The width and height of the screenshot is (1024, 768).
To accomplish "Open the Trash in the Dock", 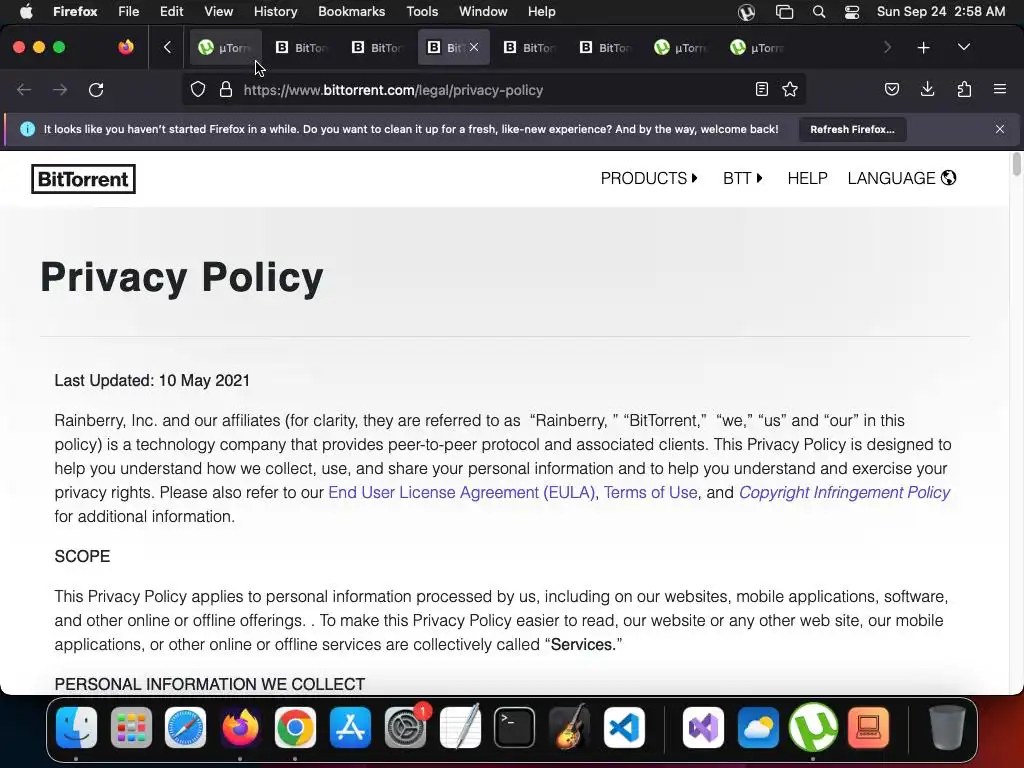I will [x=947, y=728].
